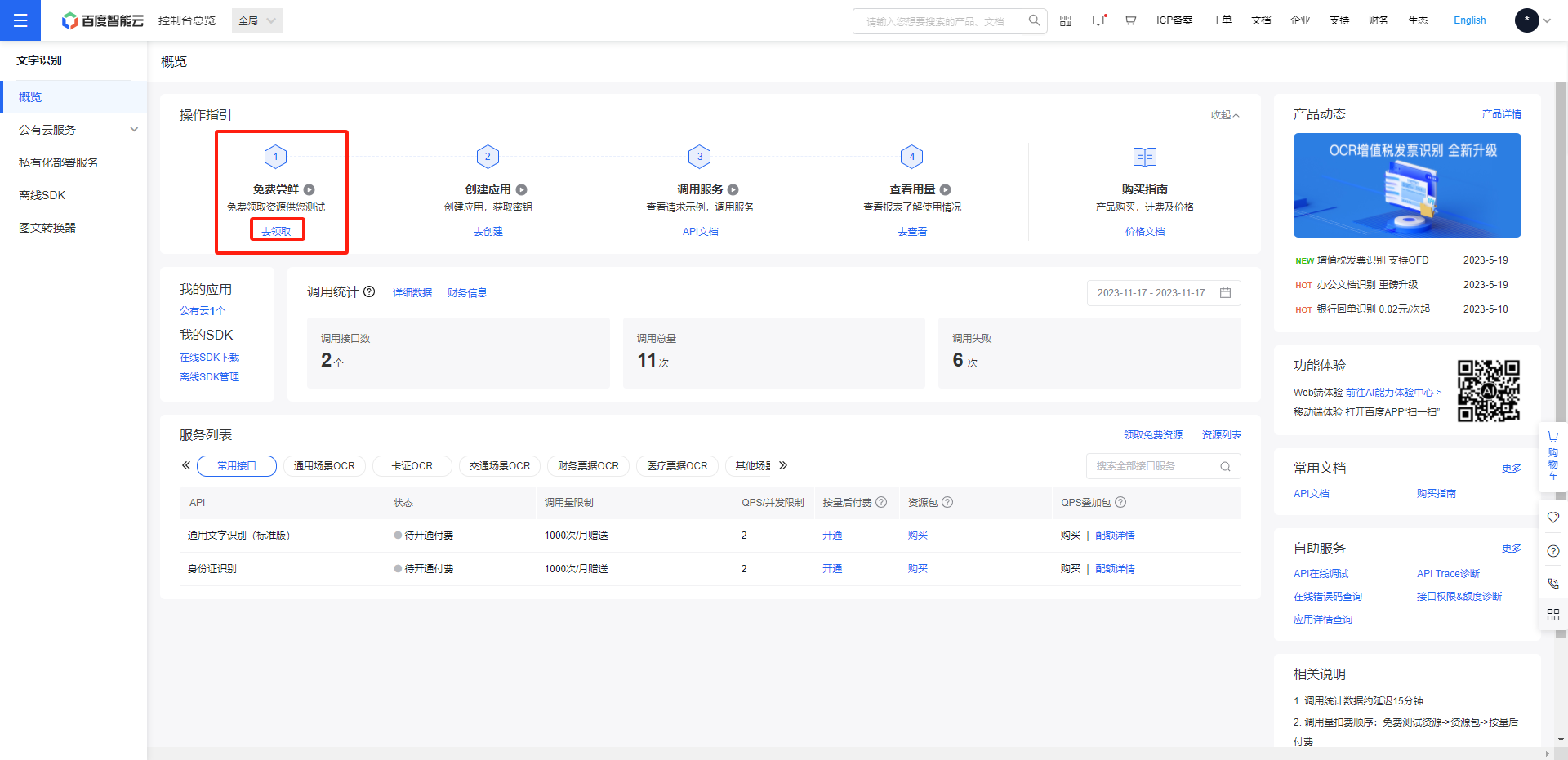The height and width of the screenshot is (760, 1568).
Task: Open 详细数据 link
Action: pos(412,293)
